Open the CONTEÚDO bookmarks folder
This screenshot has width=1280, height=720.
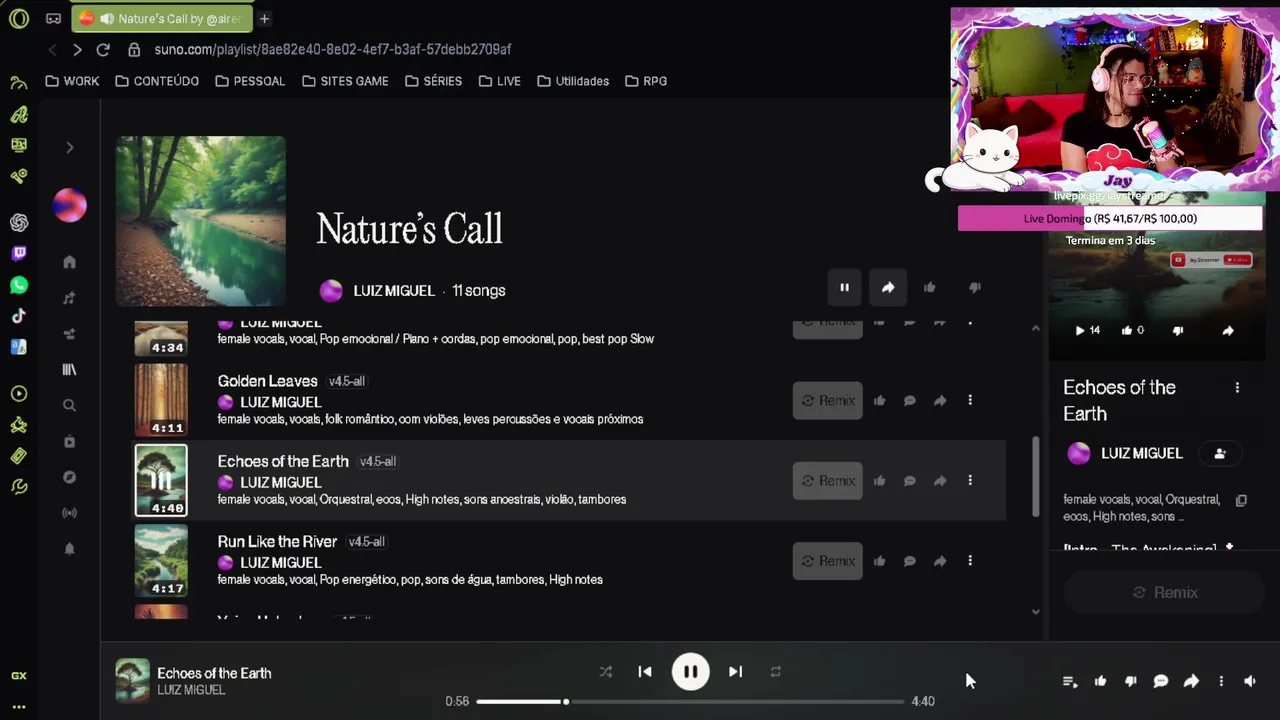(157, 81)
